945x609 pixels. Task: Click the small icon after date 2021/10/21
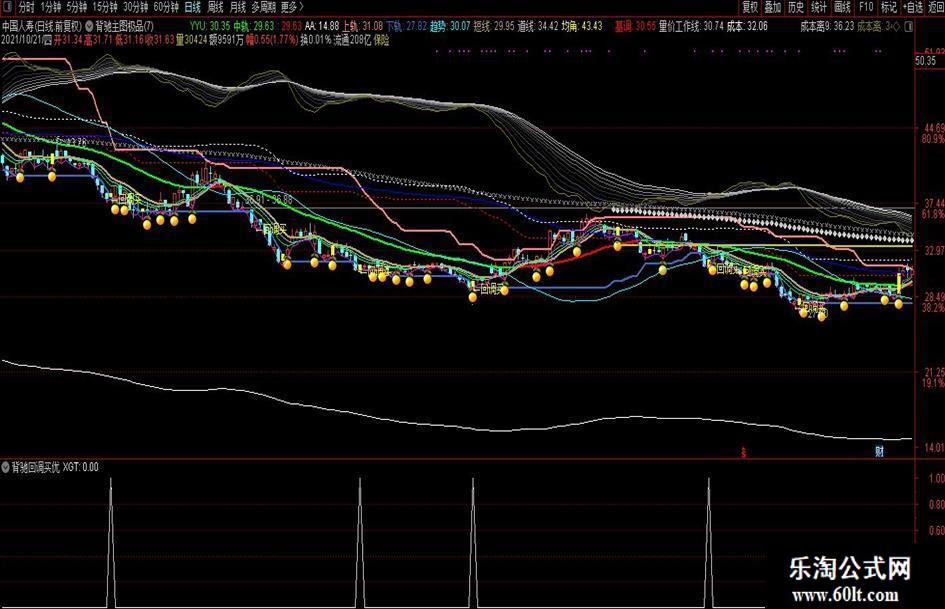pos(48,40)
